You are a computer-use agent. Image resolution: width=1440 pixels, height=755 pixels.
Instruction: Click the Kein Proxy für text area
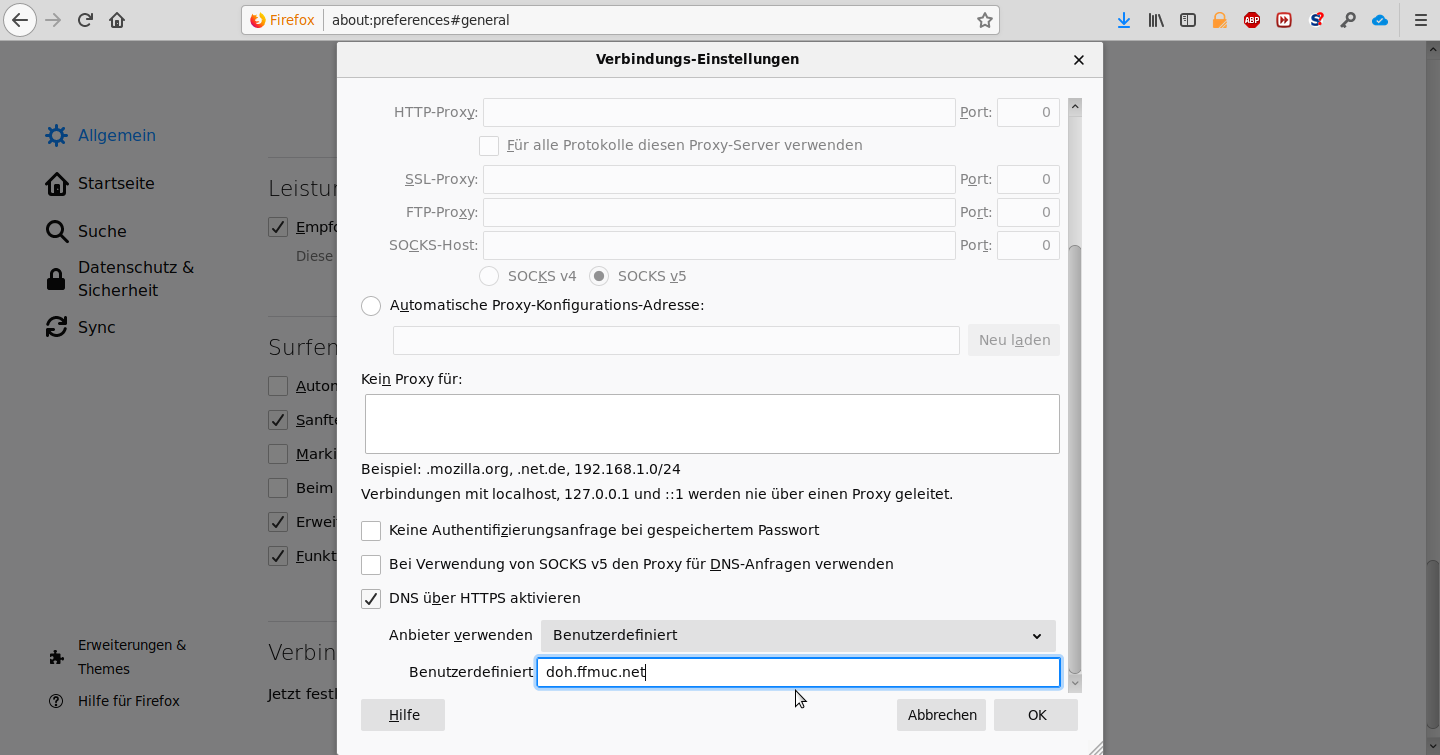click(711, 424)
